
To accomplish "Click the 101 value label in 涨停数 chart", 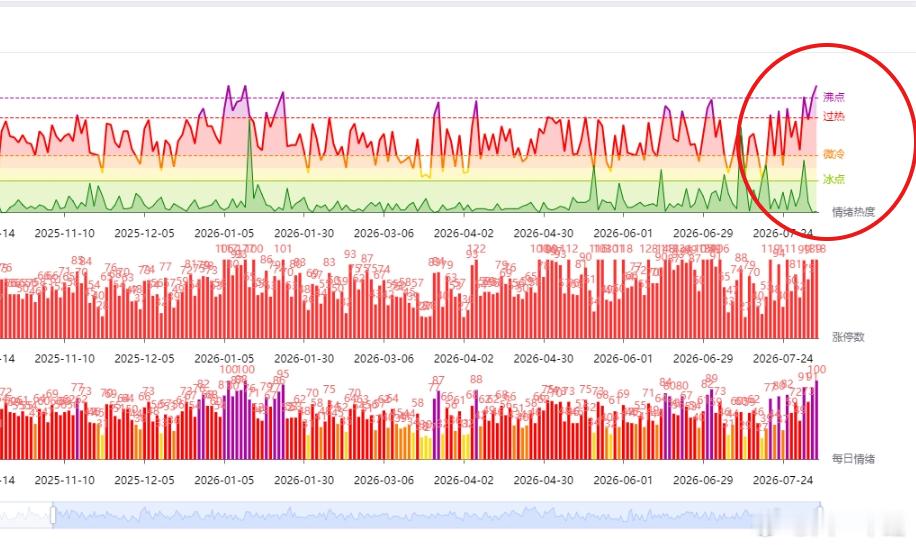I will click(x=283, y=249).
